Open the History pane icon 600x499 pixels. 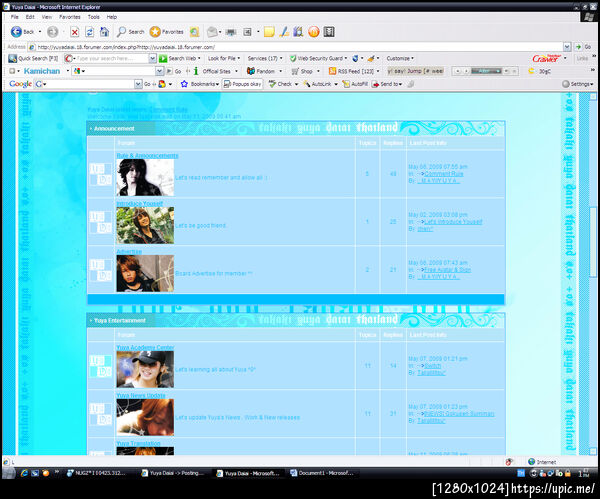[194, 32]
